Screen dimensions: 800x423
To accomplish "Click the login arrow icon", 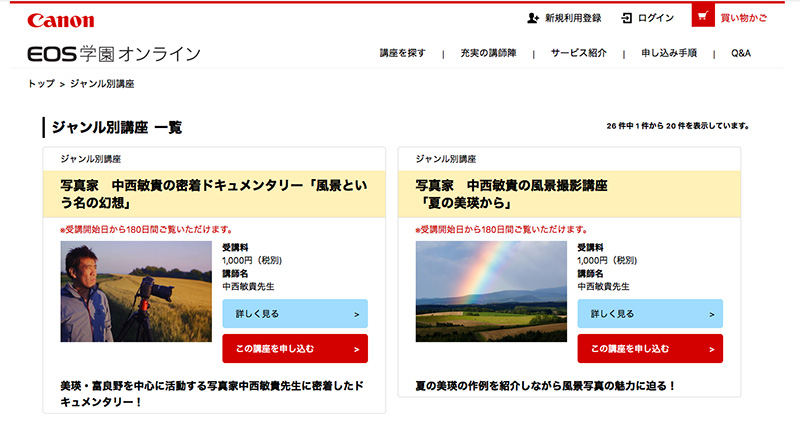I will pyautogui.click(x=626, y=18).
